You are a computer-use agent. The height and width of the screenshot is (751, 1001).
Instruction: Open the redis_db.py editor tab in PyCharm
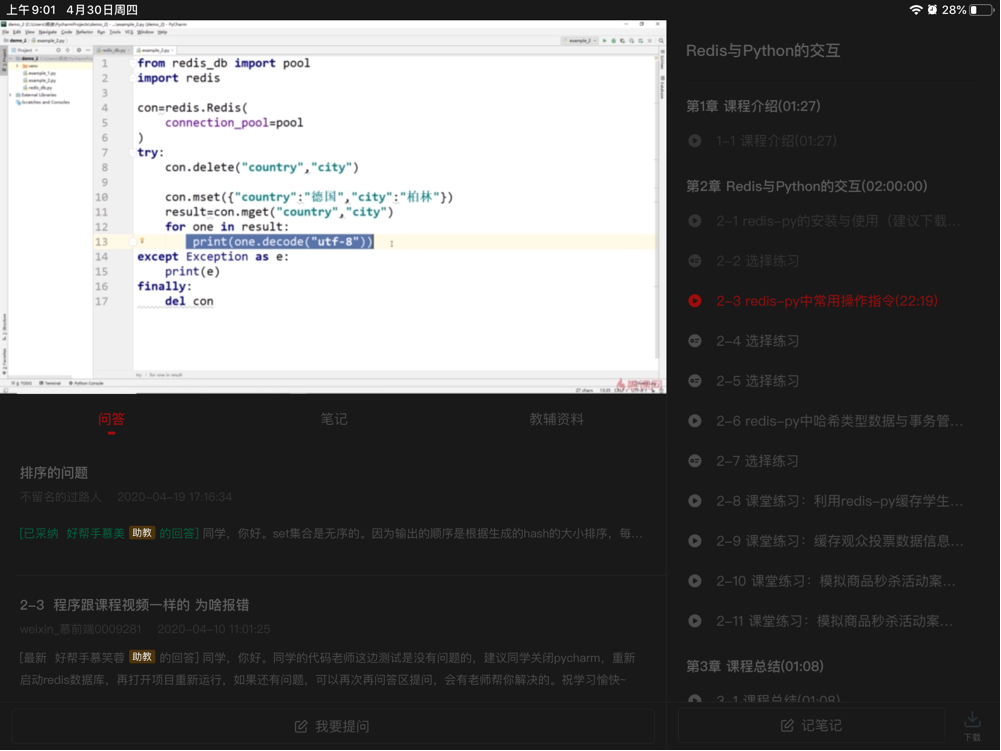112,50
